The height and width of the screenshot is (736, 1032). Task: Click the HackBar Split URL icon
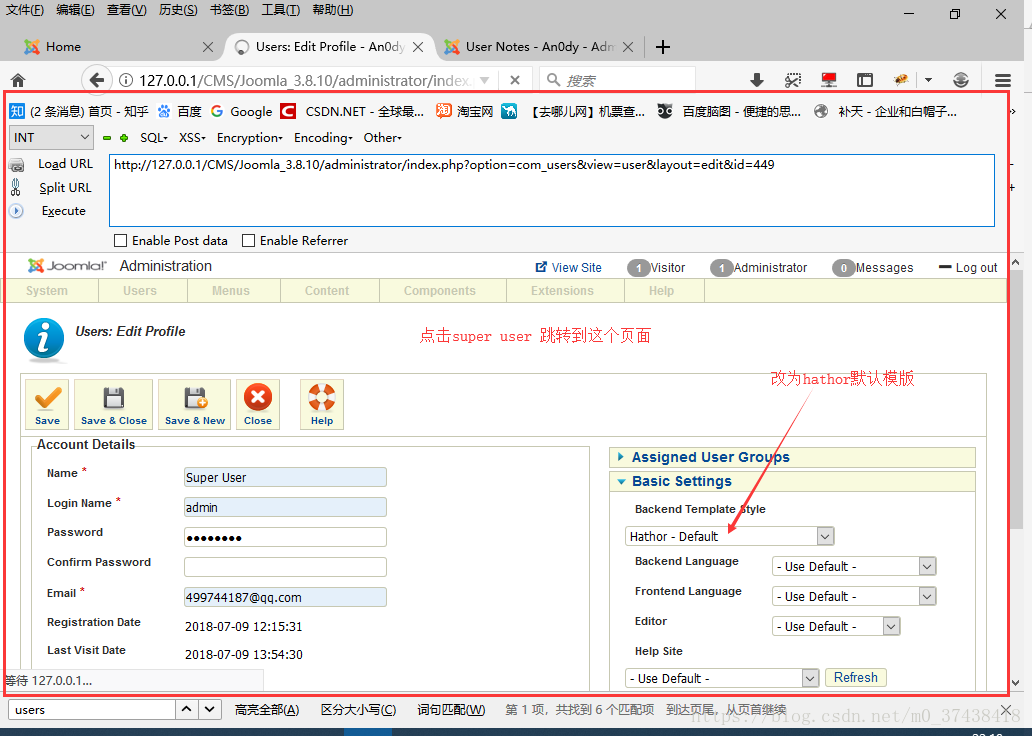click(16, 188)
